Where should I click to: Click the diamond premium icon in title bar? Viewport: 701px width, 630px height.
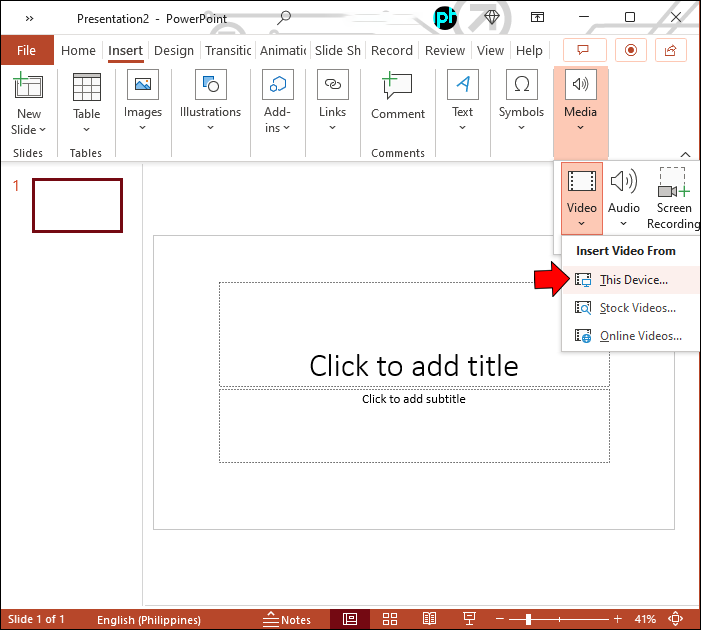pyautogui.click(x=492, y=18)
